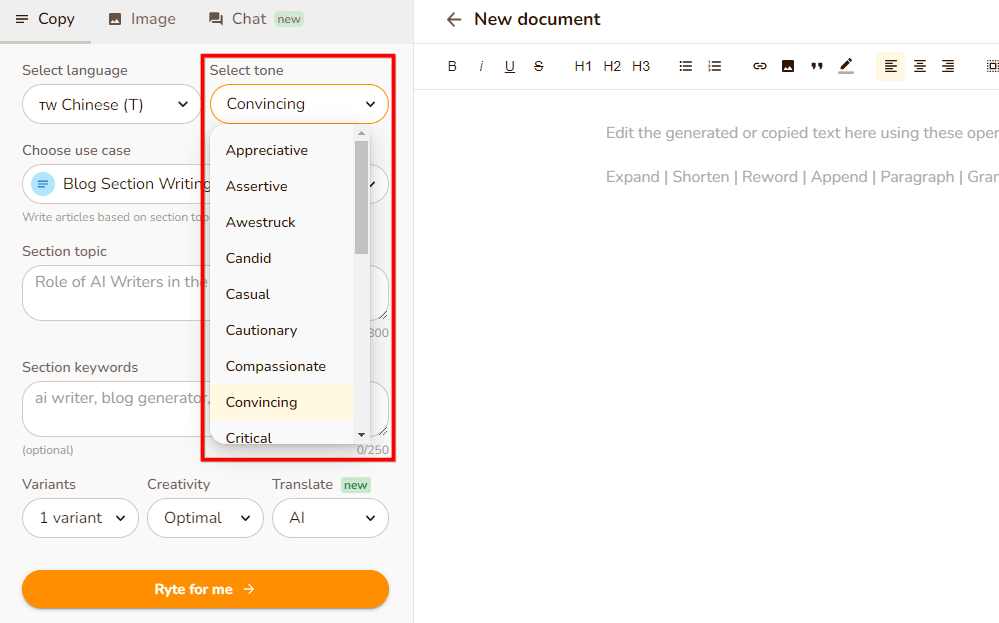Image resolution: width=999 pixels, height=623 pixels.
Task: Switch to the Image tab
Action: [x=142, y=19]
